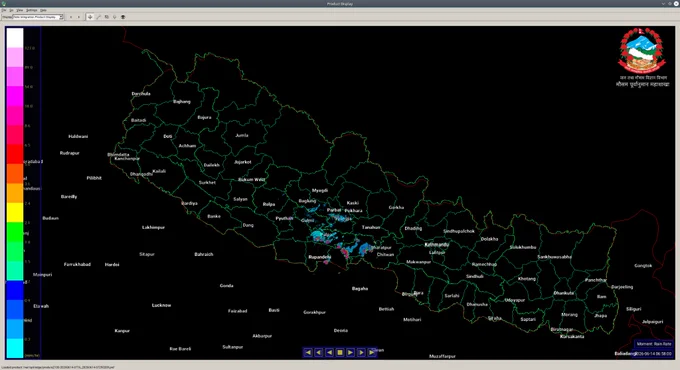Click the dark blue legend color band
Viewport: 680px width, 370px height.
point(15,290)
